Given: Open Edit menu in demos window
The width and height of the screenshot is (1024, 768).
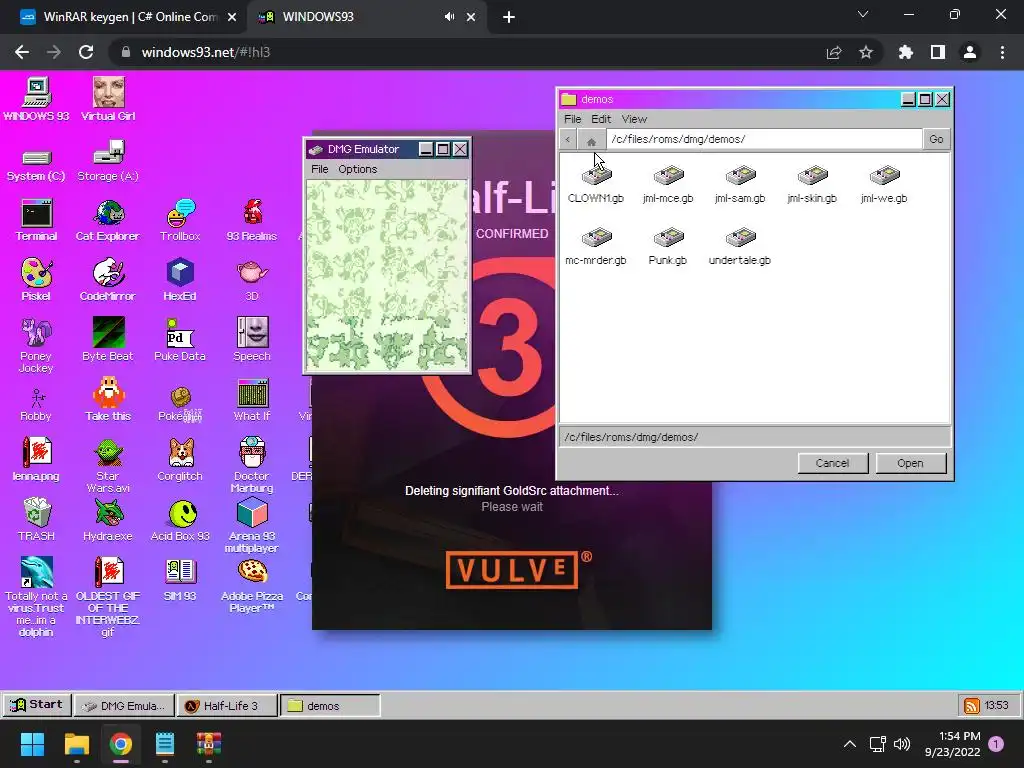Looking at the screenshot, I should (x=601, y=119).
